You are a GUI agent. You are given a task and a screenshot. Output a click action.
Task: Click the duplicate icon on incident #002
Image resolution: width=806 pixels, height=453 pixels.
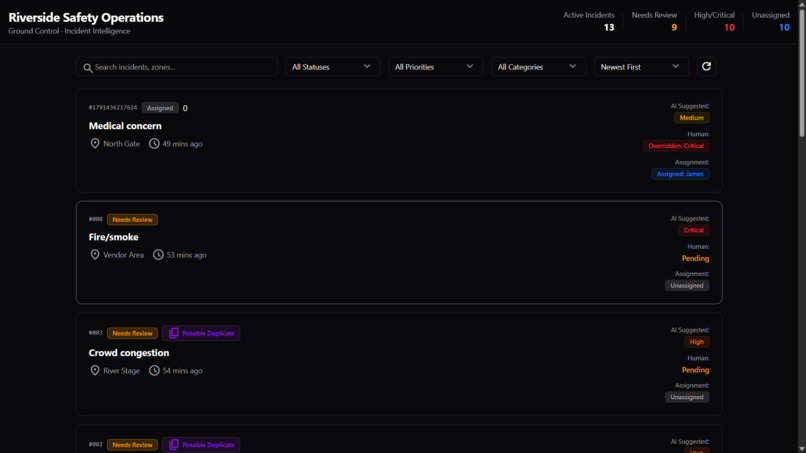pyautogui.click(x=174, y=445)
